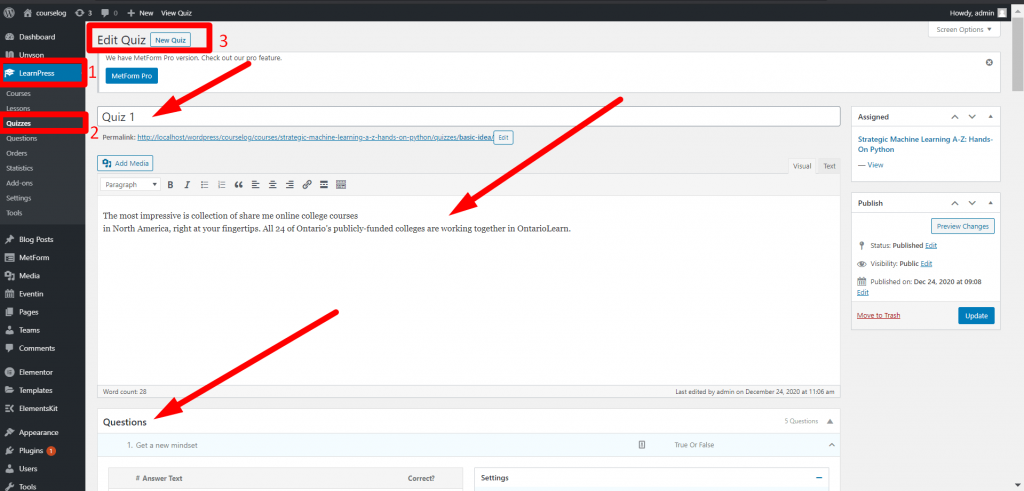Click Move to Trash
The width and height of the screenshot is (1024, 491).
pos(878,315)
